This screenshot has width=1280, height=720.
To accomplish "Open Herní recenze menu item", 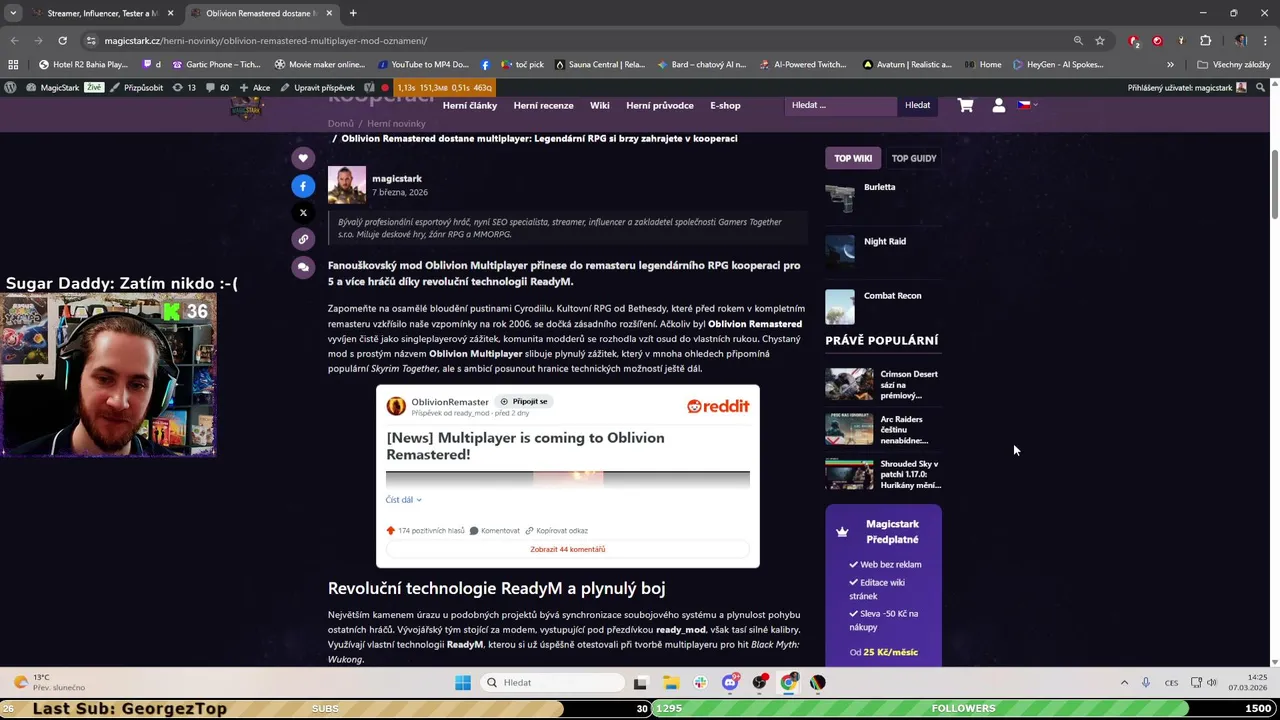I will [x=543, y=105].
